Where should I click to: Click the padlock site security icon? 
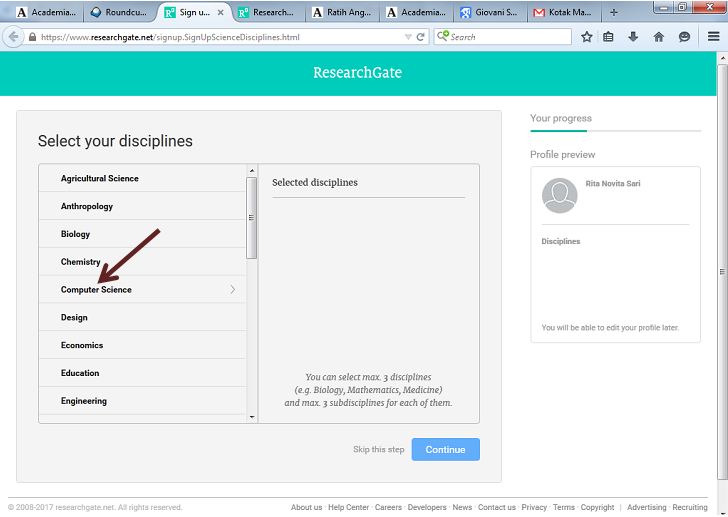(x=32, y=37)
